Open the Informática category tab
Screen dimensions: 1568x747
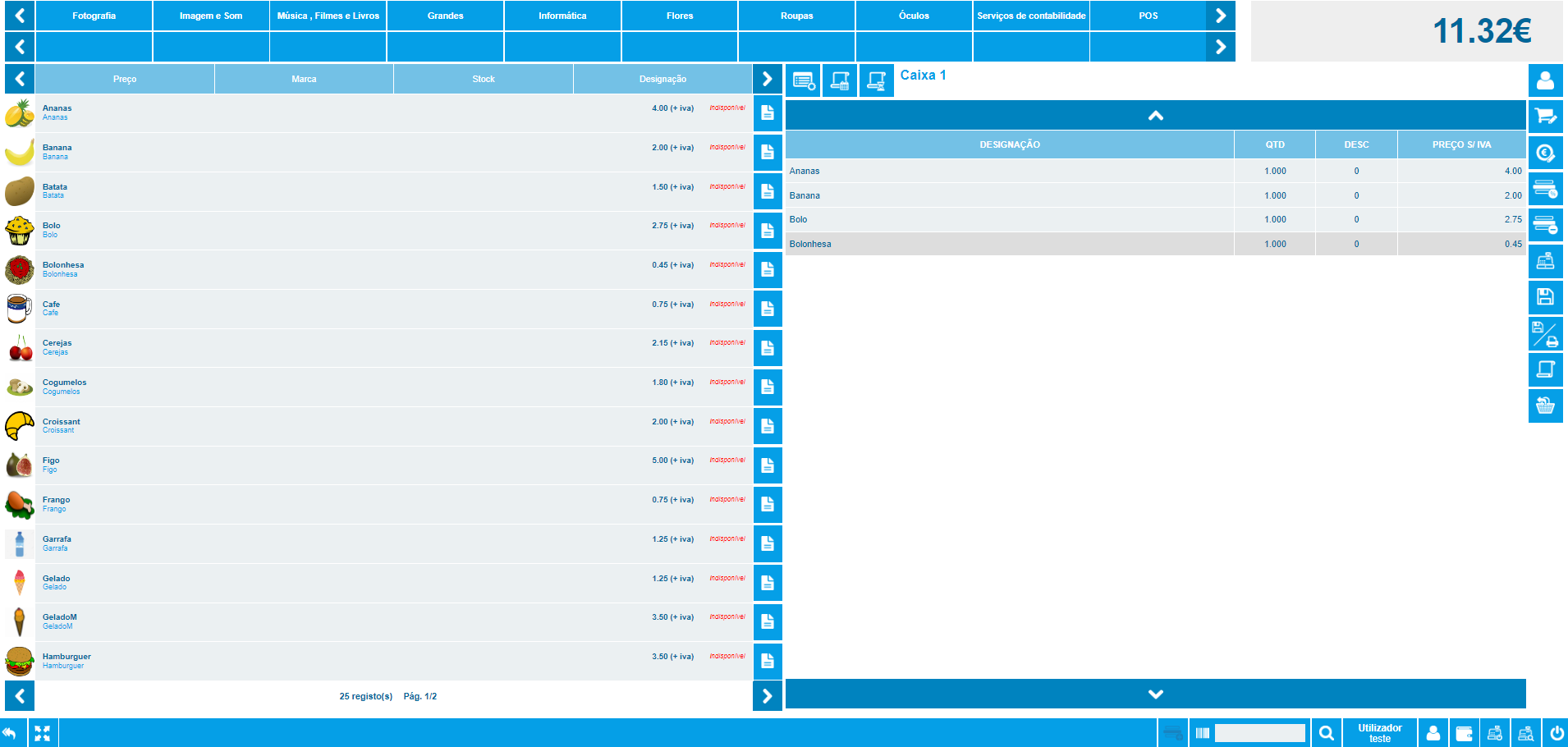(x=562, y=16)
